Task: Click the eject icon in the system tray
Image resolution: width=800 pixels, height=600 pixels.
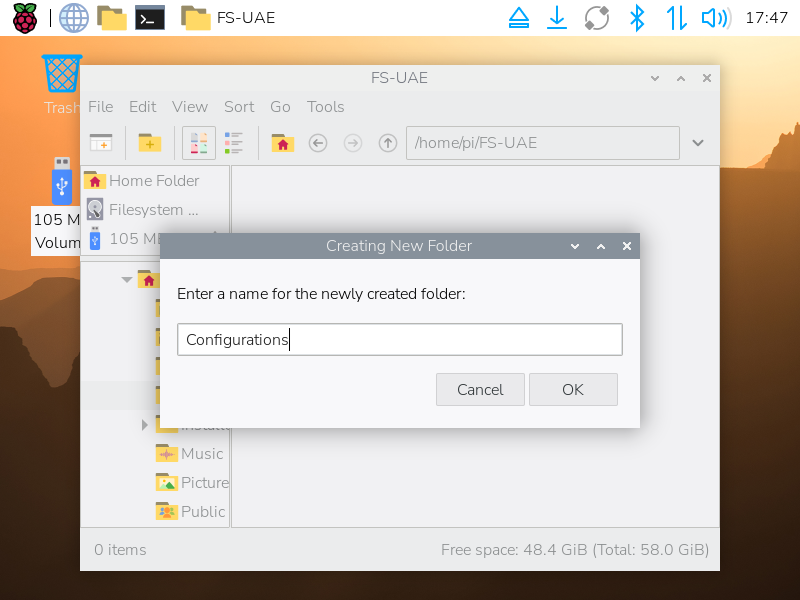Action: tap(518, 17)
